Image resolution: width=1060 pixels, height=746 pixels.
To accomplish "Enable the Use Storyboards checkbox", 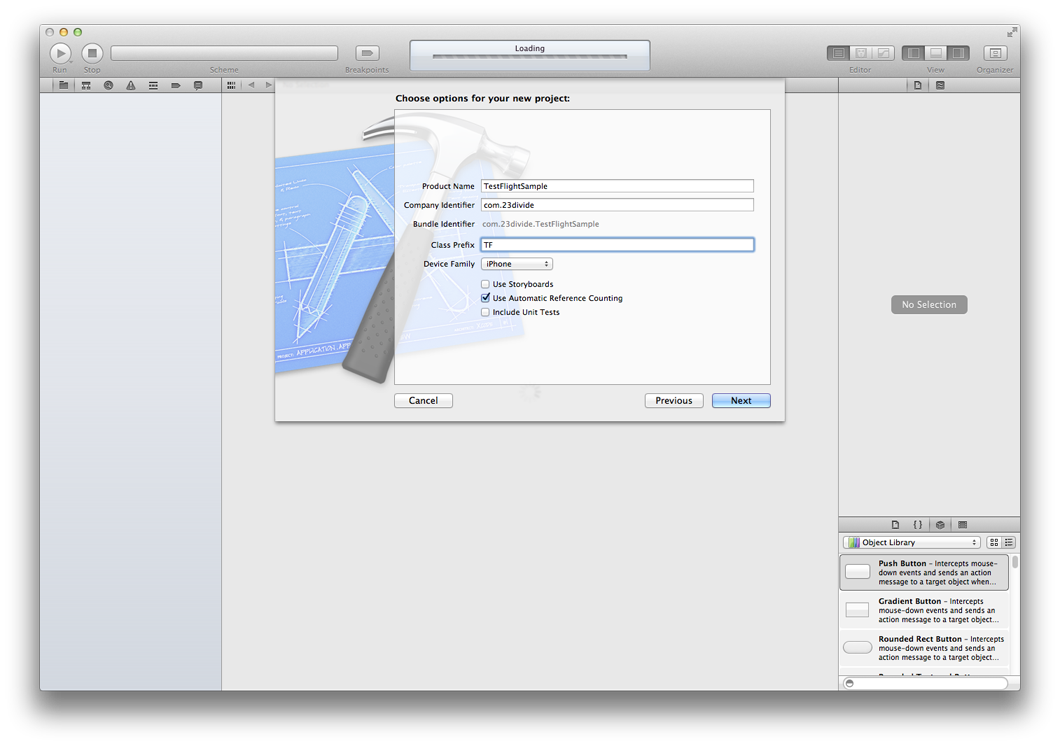I will coord(485,284).
